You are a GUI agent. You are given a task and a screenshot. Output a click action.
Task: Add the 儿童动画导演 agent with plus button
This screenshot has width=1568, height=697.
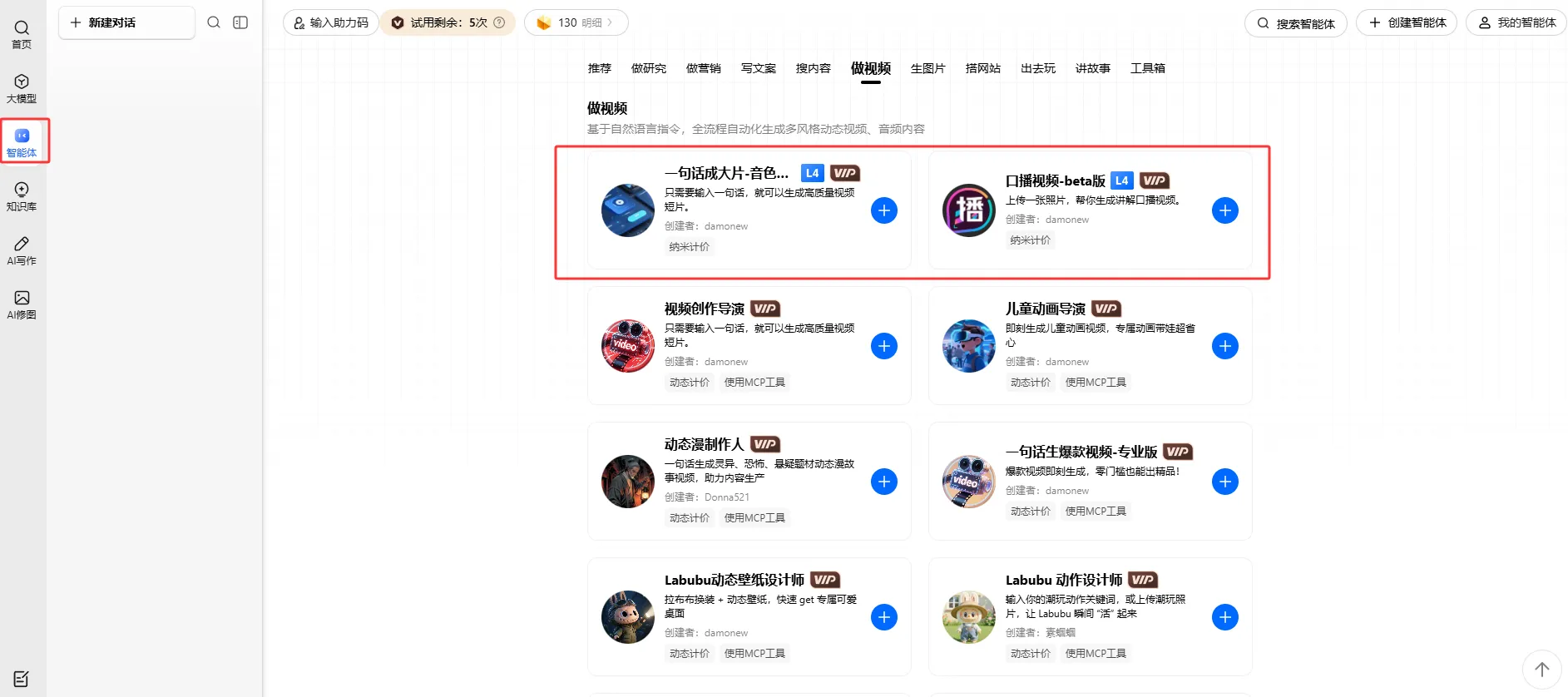[x=1225, y=346]
